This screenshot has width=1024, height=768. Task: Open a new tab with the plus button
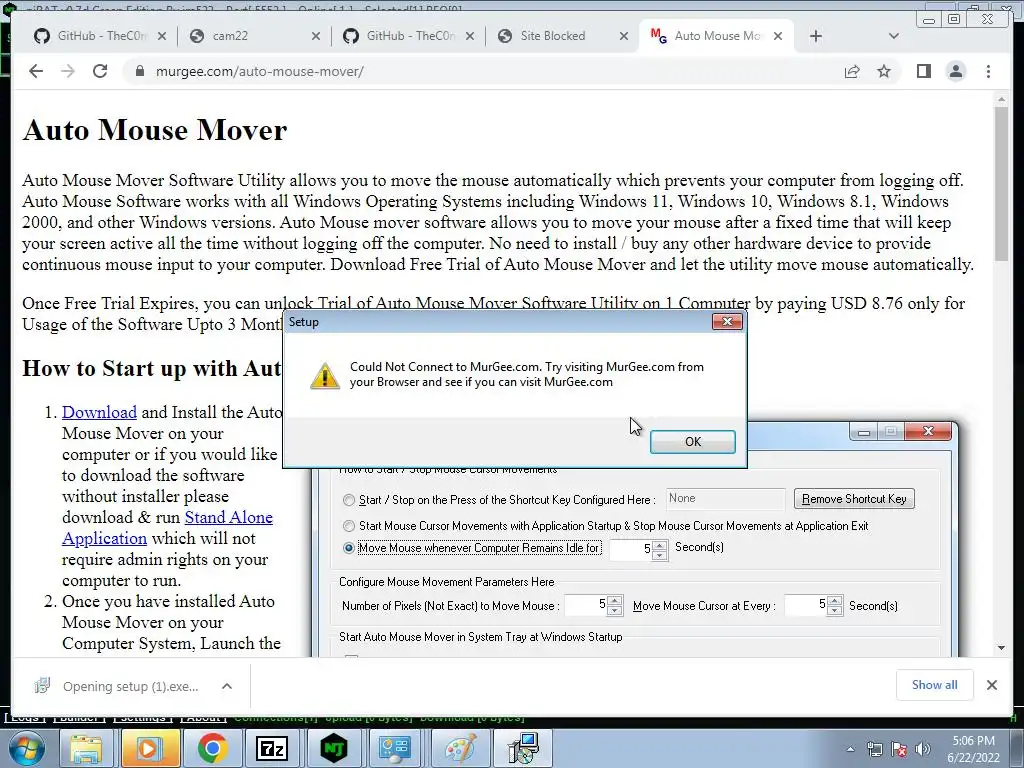[x=816, y=36]
